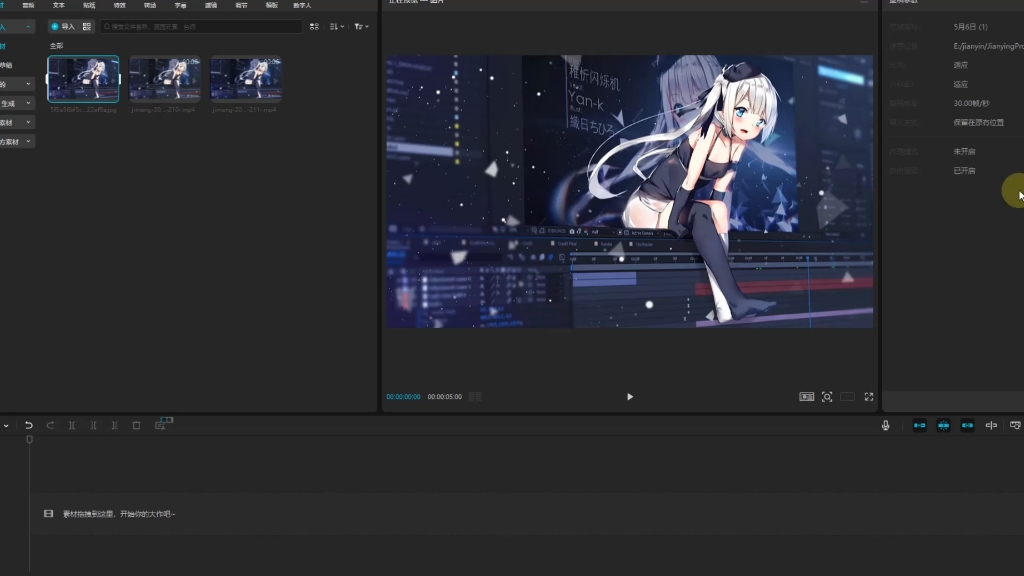Select the selected jpg image thumbnail

coord(84,79)
